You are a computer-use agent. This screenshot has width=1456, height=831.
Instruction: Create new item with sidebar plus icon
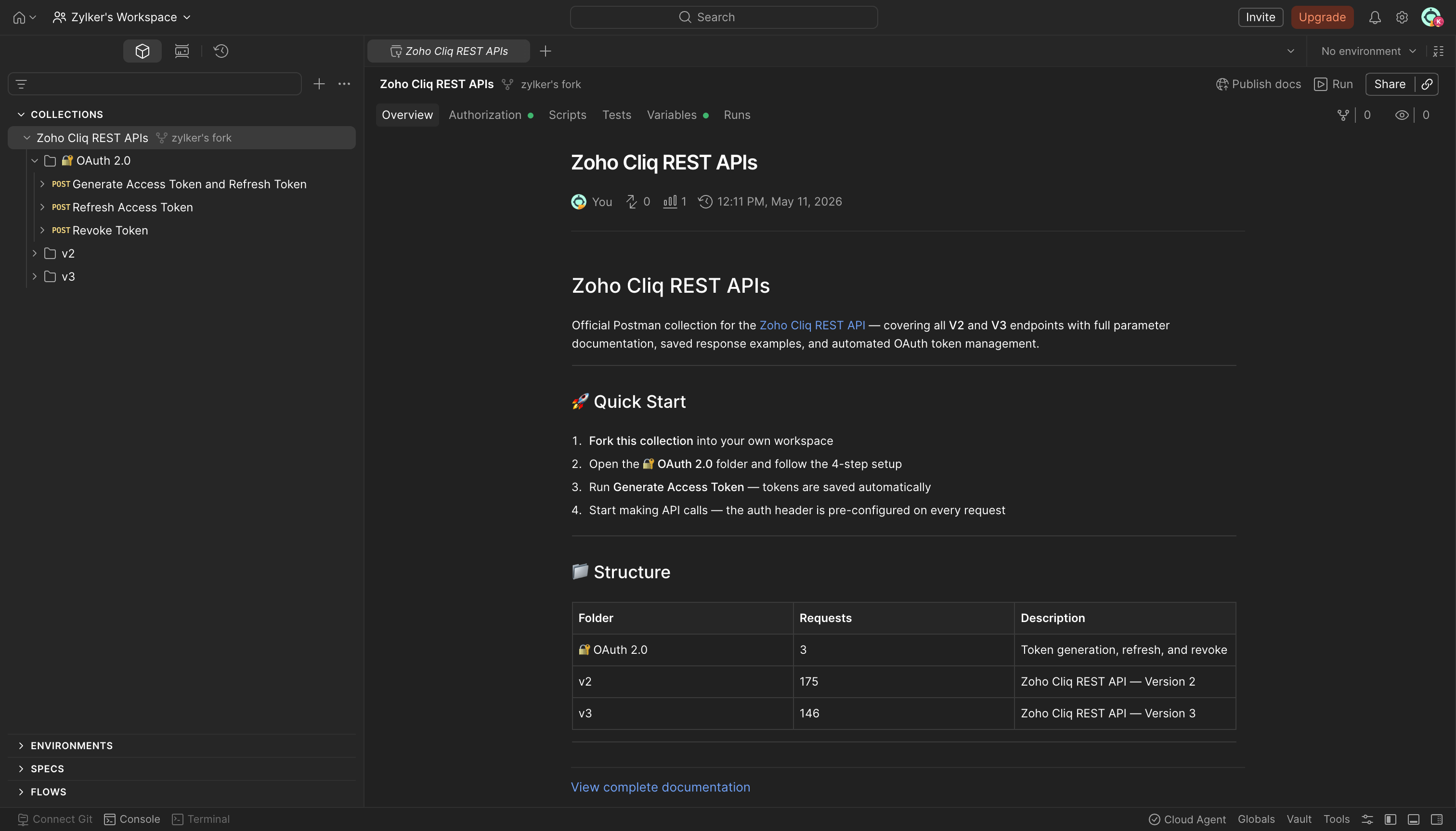click(319, 84)
